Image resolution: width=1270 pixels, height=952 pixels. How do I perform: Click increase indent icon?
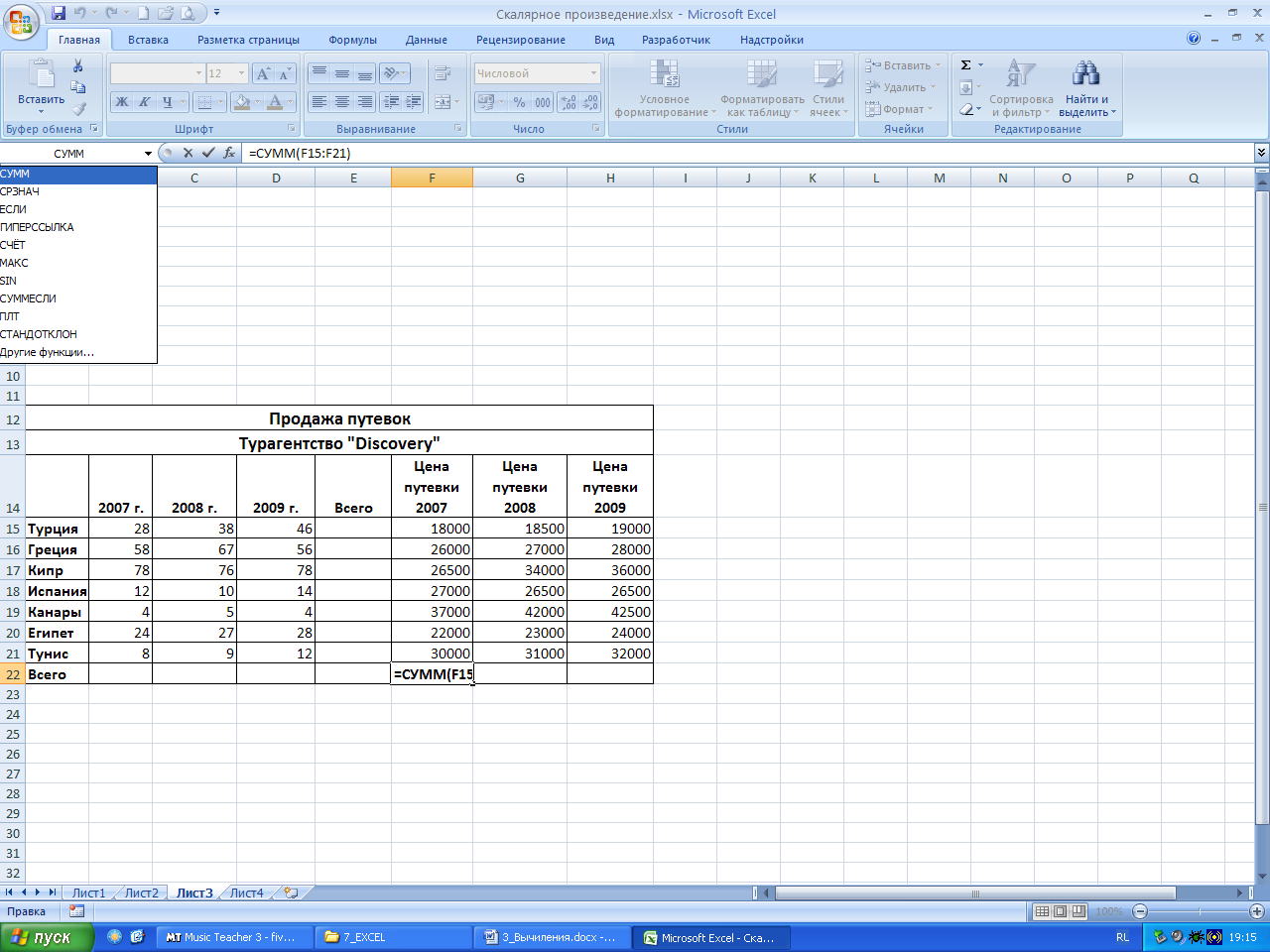click(x=414, y=101)
